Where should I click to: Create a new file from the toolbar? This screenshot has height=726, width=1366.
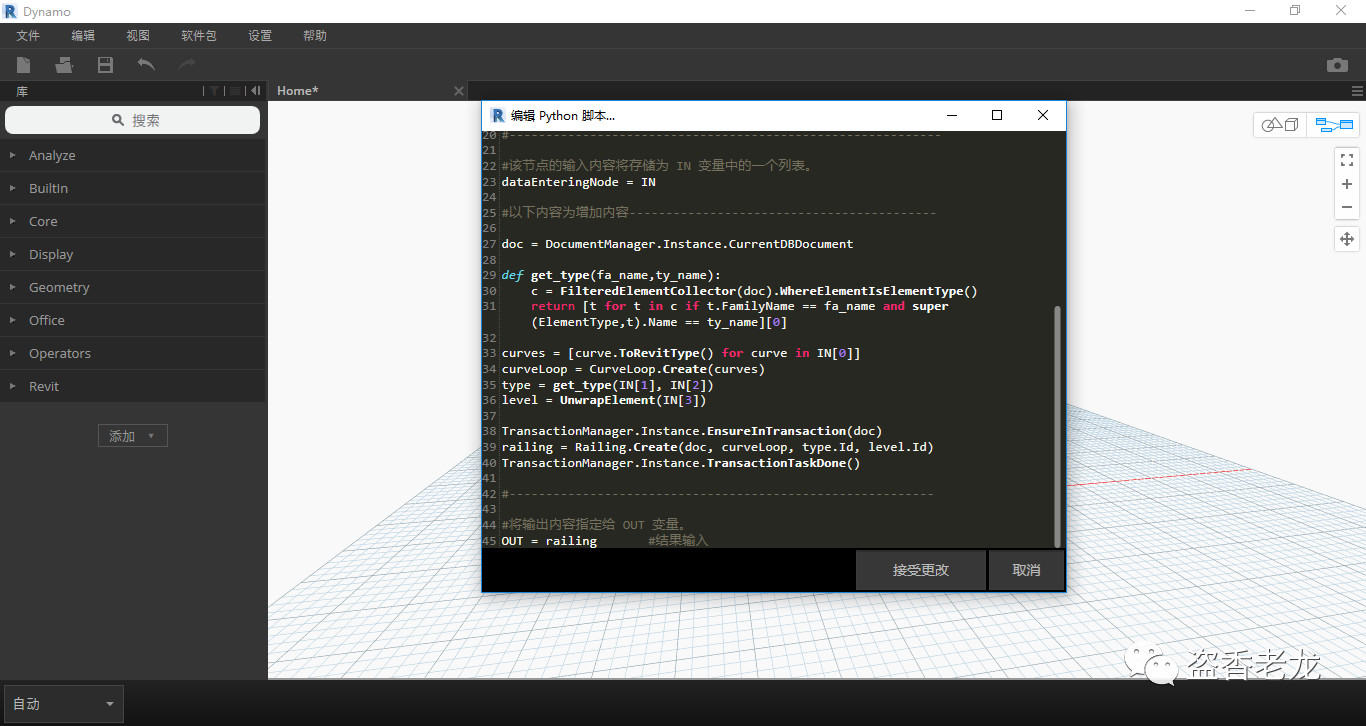point(23,65)
